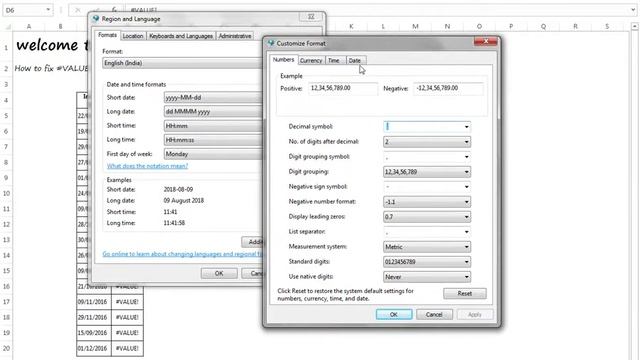640x360 pixels.
Task: Expand the Excel formula bar
Action: [x=633, y=10]
